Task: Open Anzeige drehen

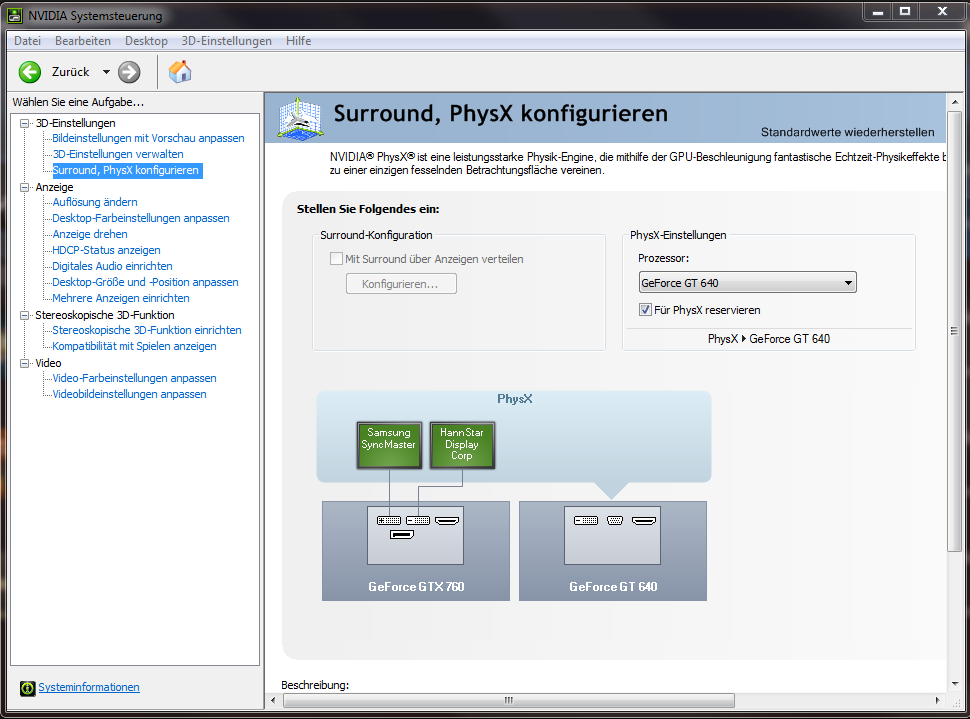Action: click(x=90, y=235)
